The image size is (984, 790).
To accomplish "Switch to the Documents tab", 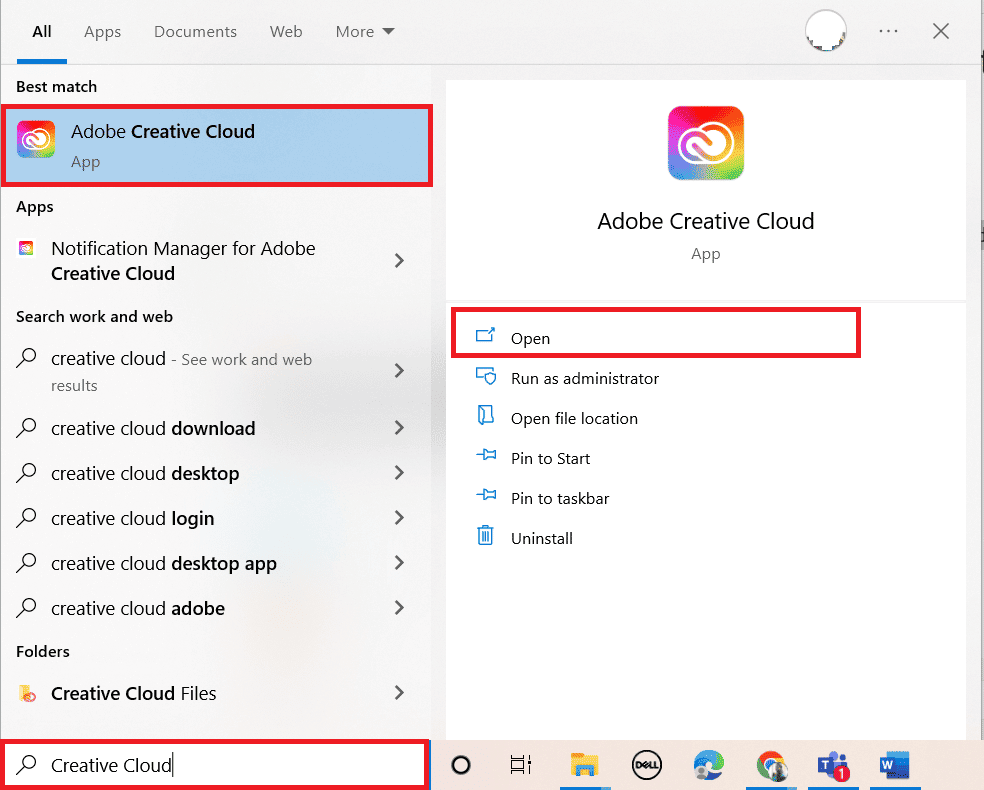I will (195, 31).
